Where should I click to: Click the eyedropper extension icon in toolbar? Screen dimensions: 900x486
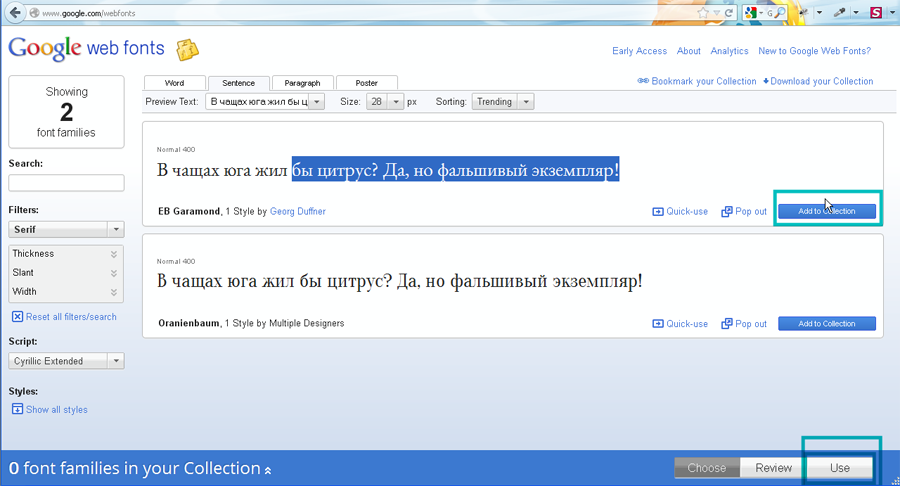(x=838, y=13)
